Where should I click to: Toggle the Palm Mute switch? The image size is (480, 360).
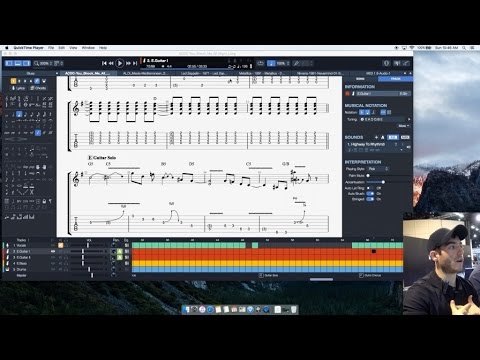pos(369,175)
